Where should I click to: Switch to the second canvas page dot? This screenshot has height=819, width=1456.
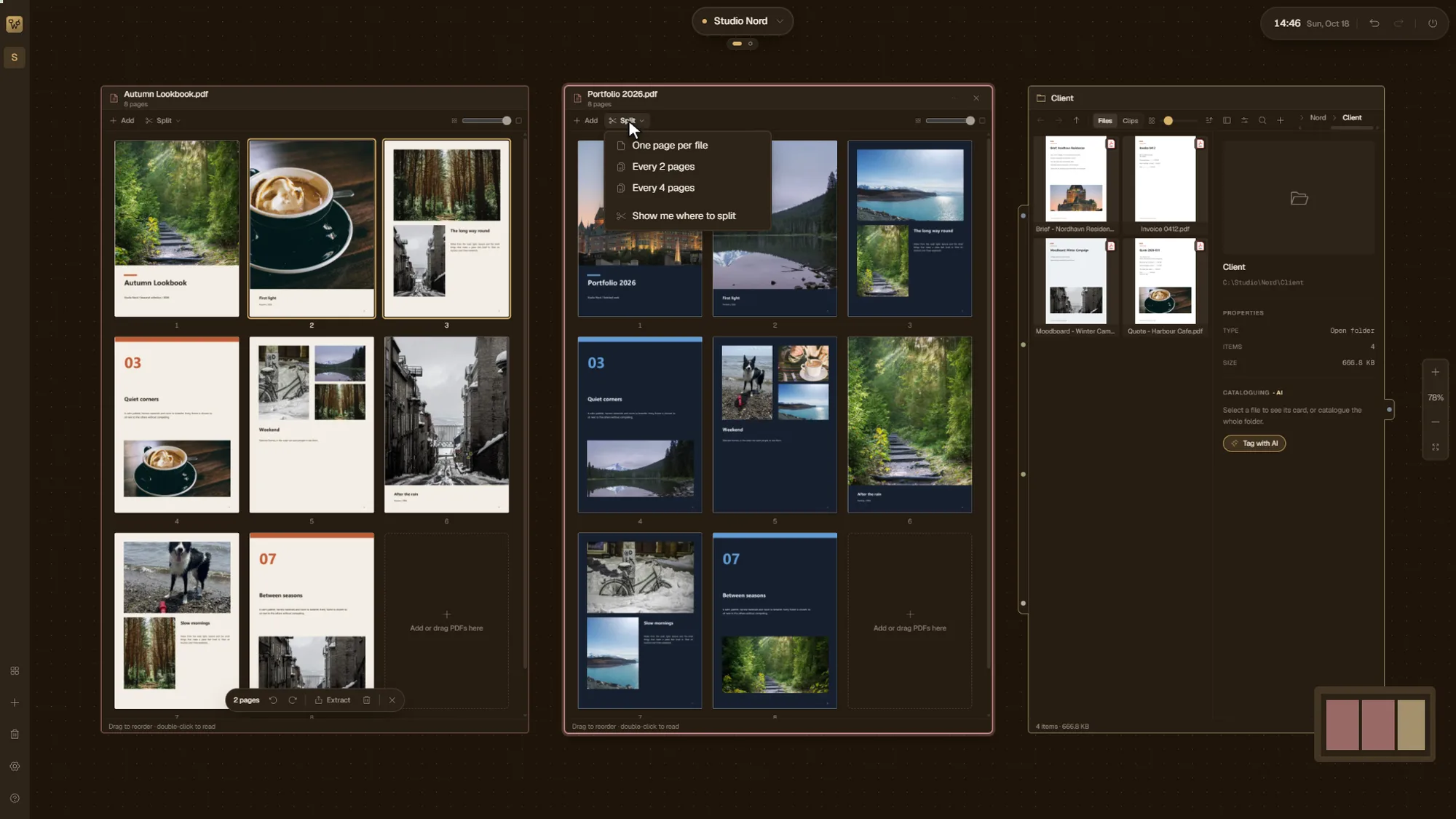tap(751, 44)
